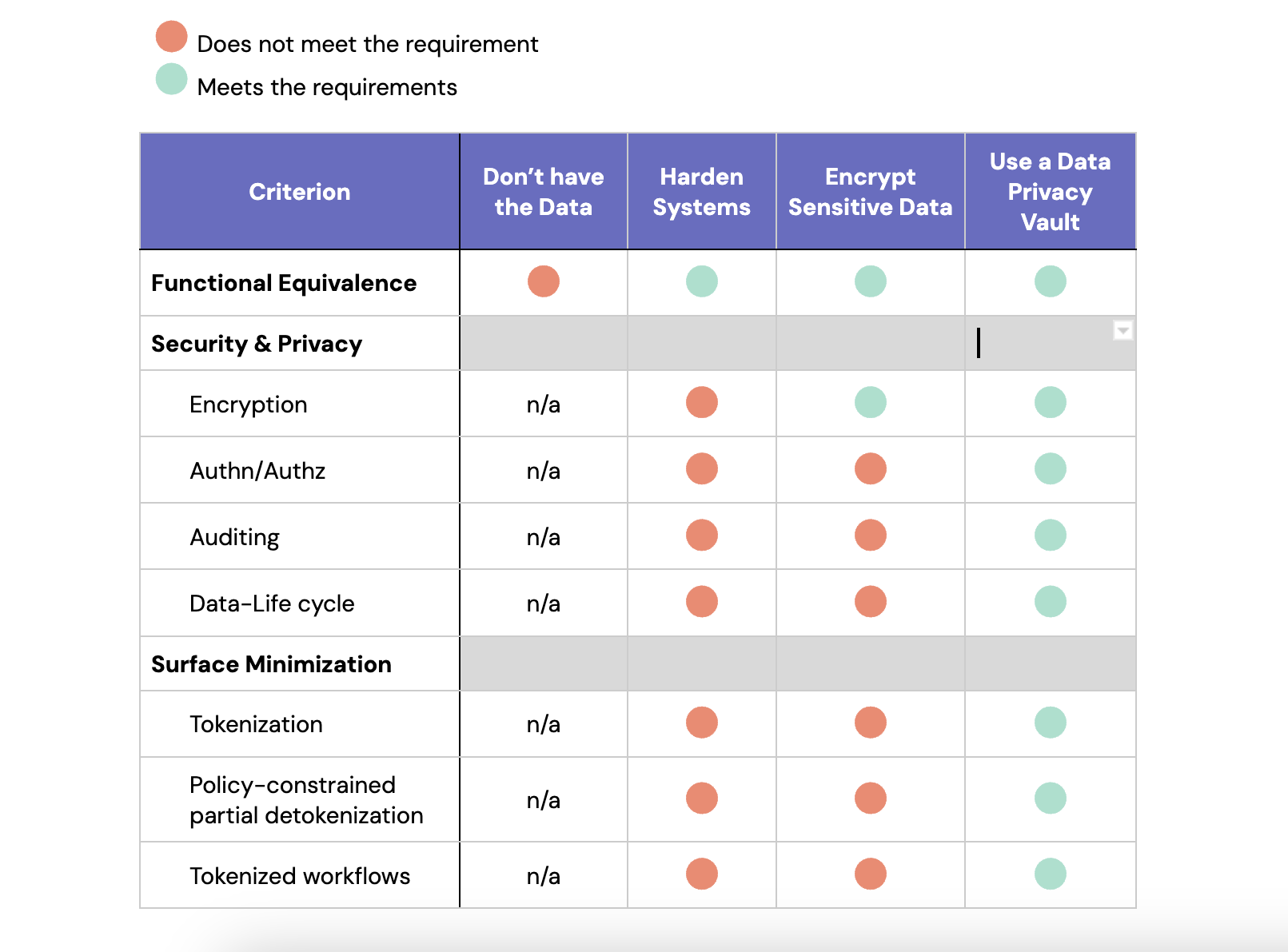1288x952 pixels.
Task: Click red dot for Authn/Authz under Harden Systems
Action: (x=702, y=468)
